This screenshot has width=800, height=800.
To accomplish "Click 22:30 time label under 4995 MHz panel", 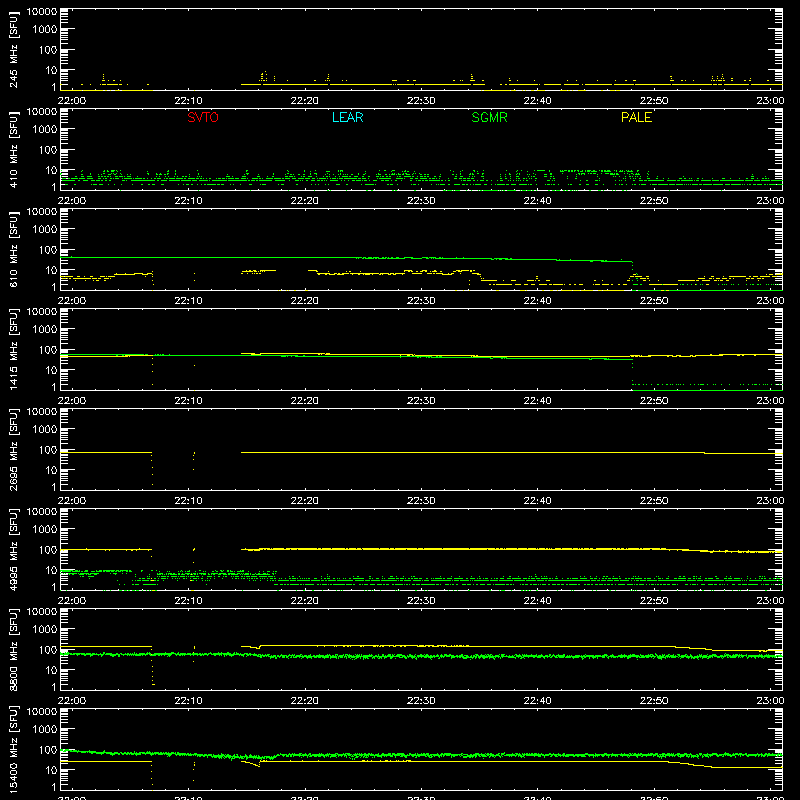I will point(421,601).
